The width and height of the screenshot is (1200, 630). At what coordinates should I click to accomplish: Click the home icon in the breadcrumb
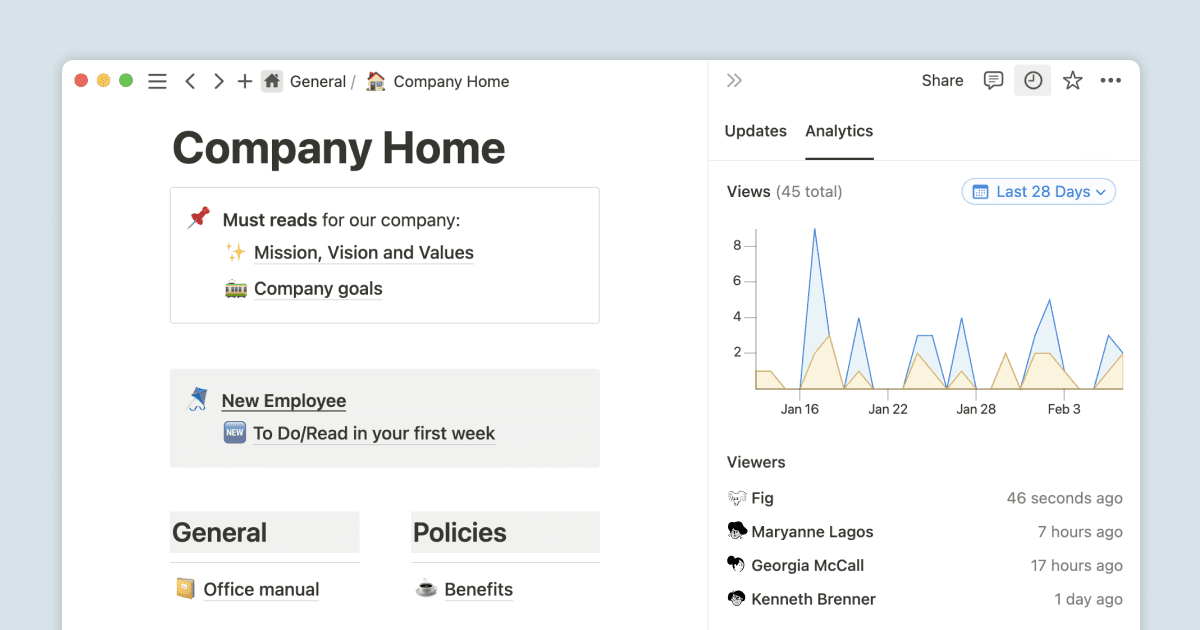click(x=271, y=81)
